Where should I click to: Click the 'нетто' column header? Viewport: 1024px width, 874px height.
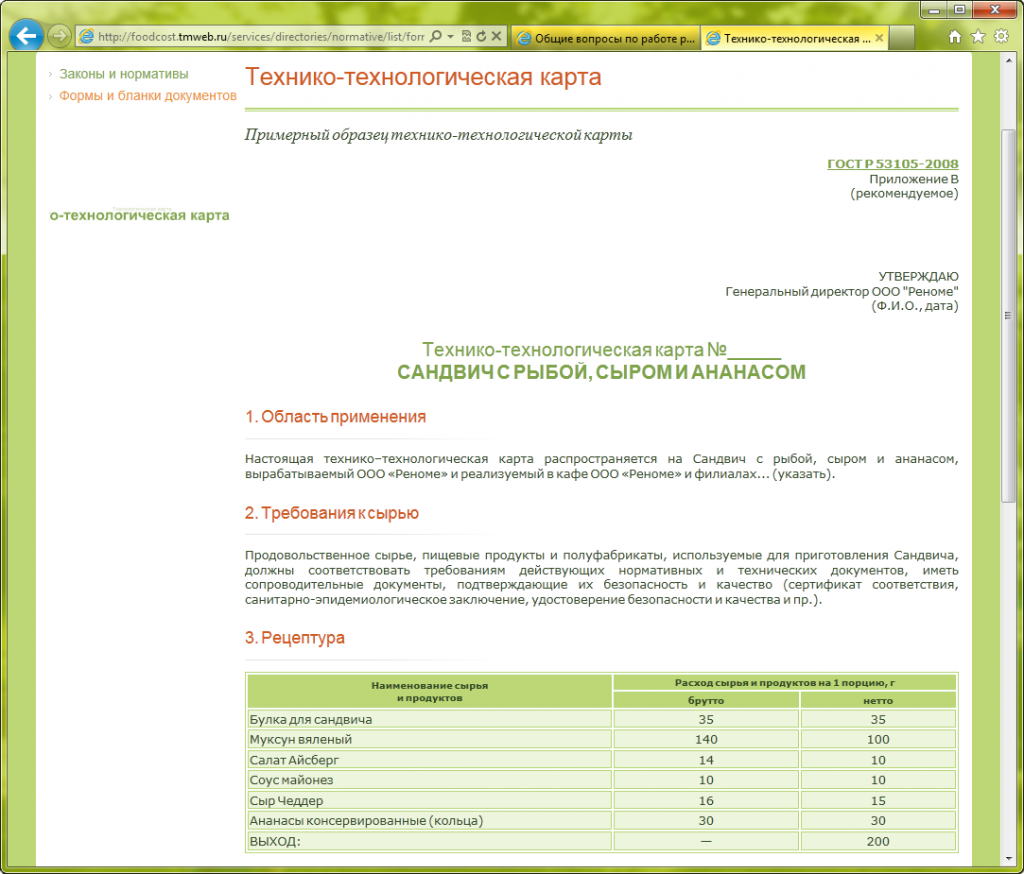tap(878, 700)
